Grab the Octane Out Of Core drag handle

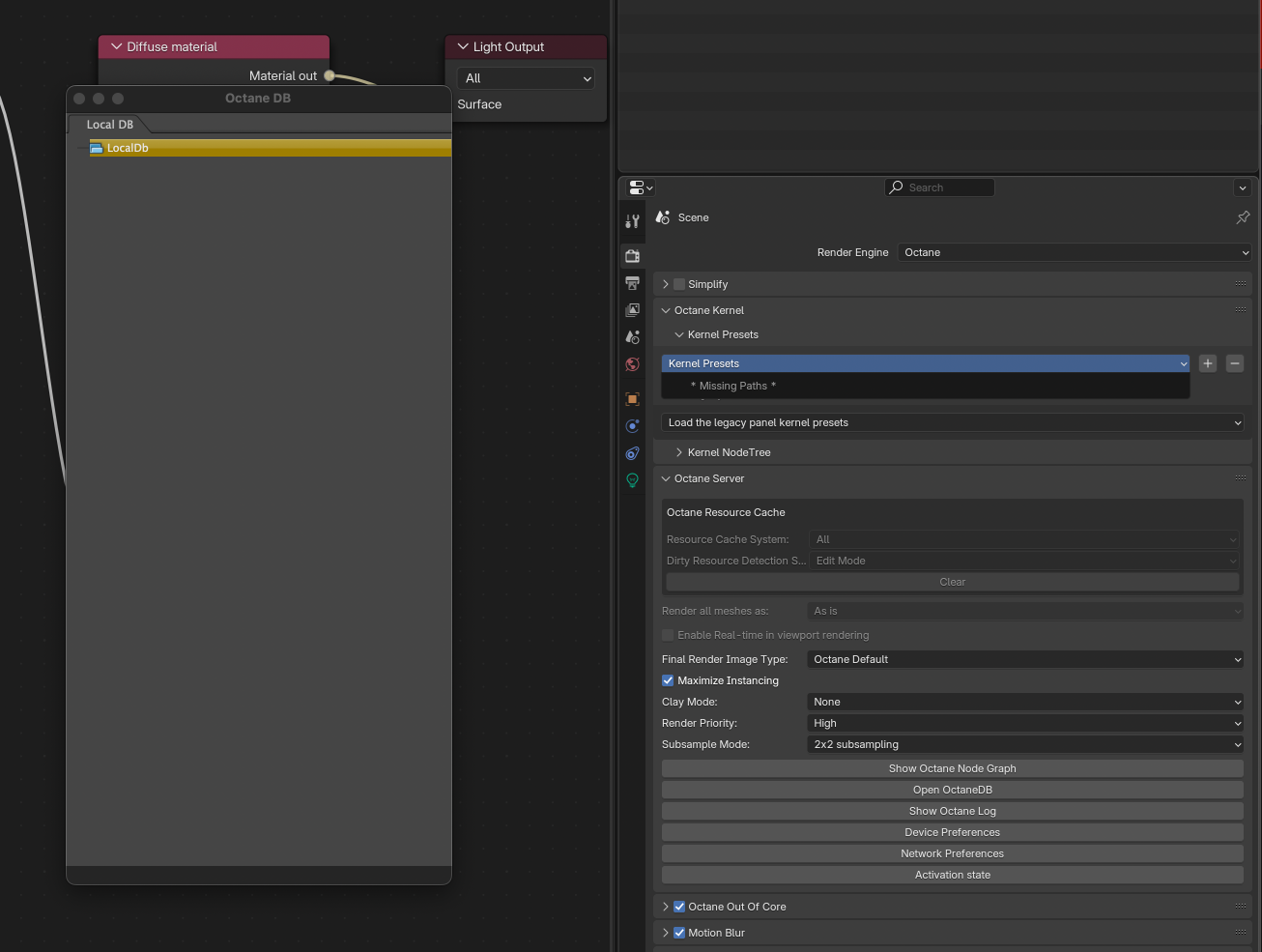click(1240, 906)
